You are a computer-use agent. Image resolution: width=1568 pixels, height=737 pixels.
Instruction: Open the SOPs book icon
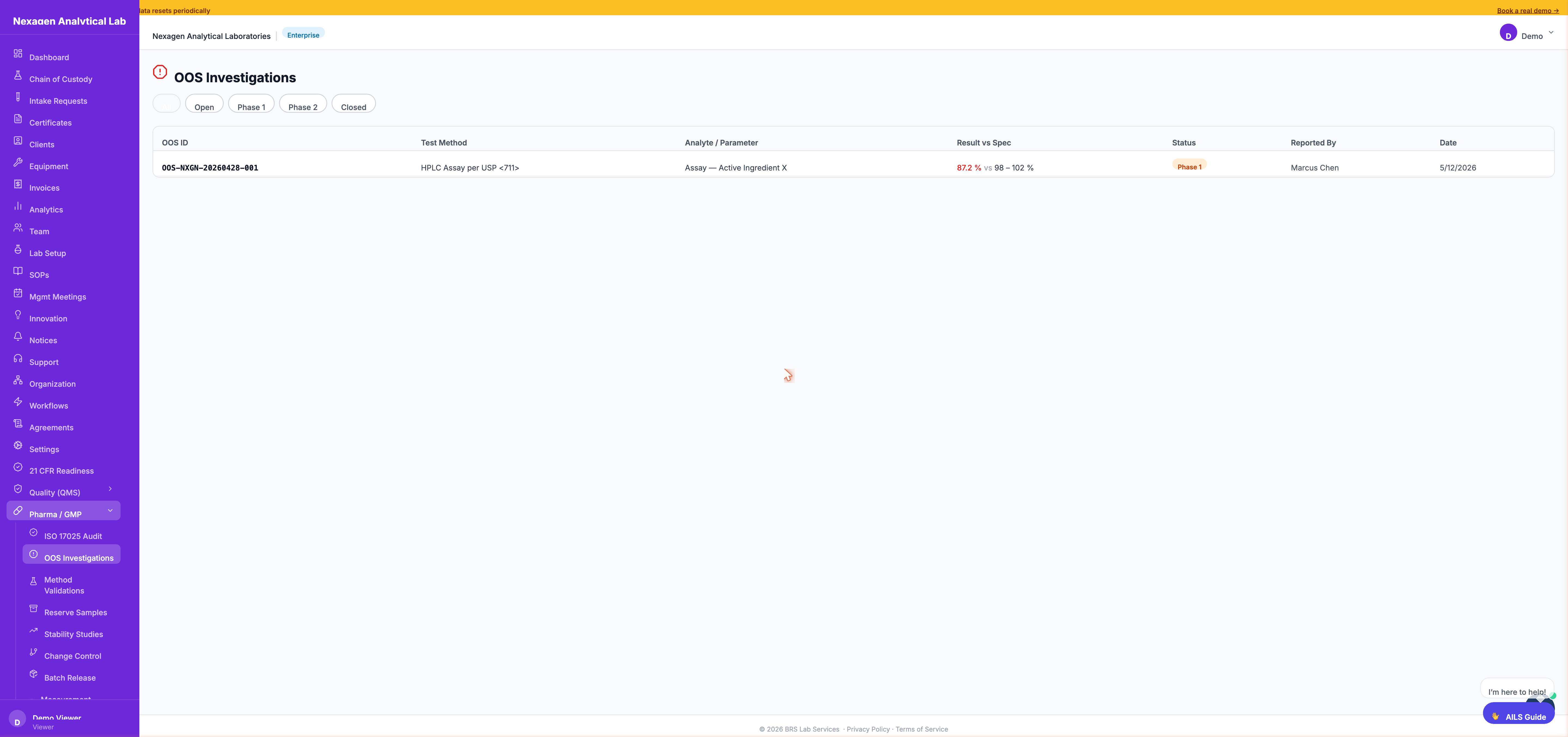18,271
